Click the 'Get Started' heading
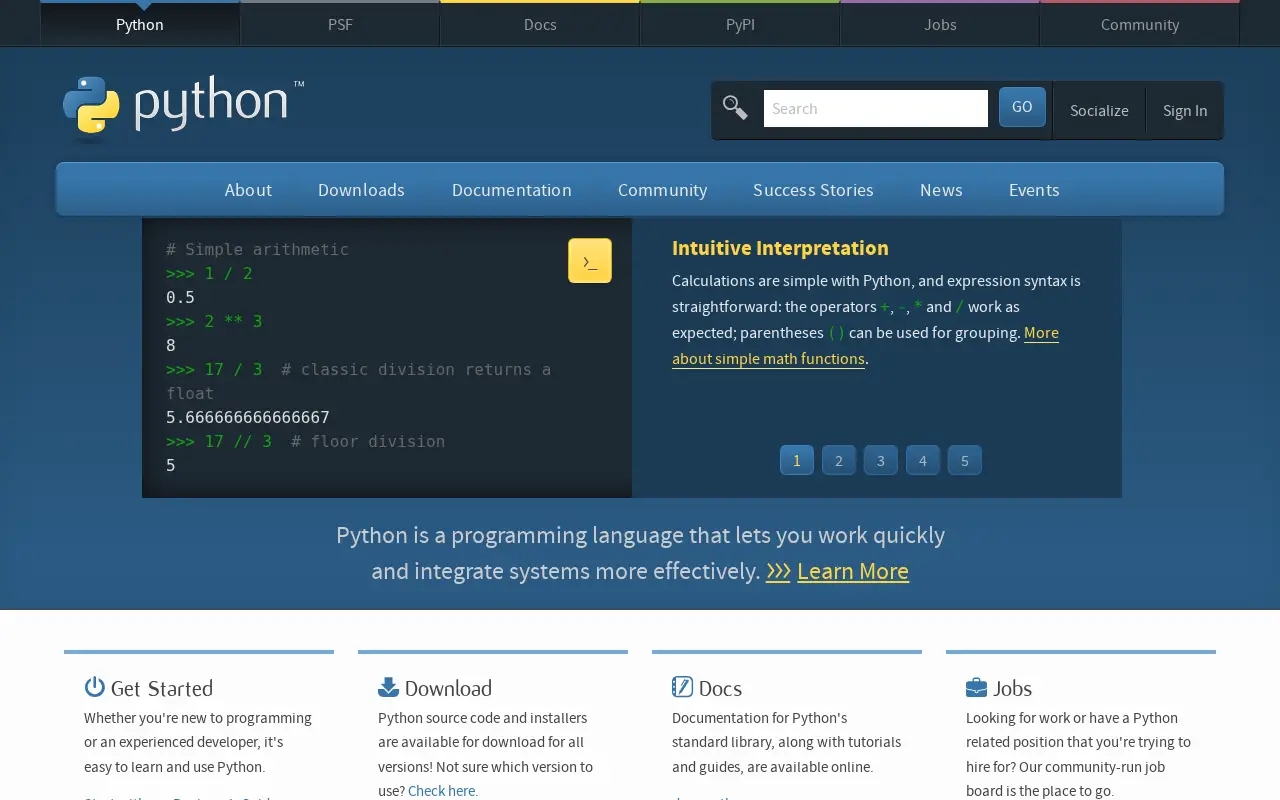This screenshot has height=800, width=1280. (x=162, y=688)
